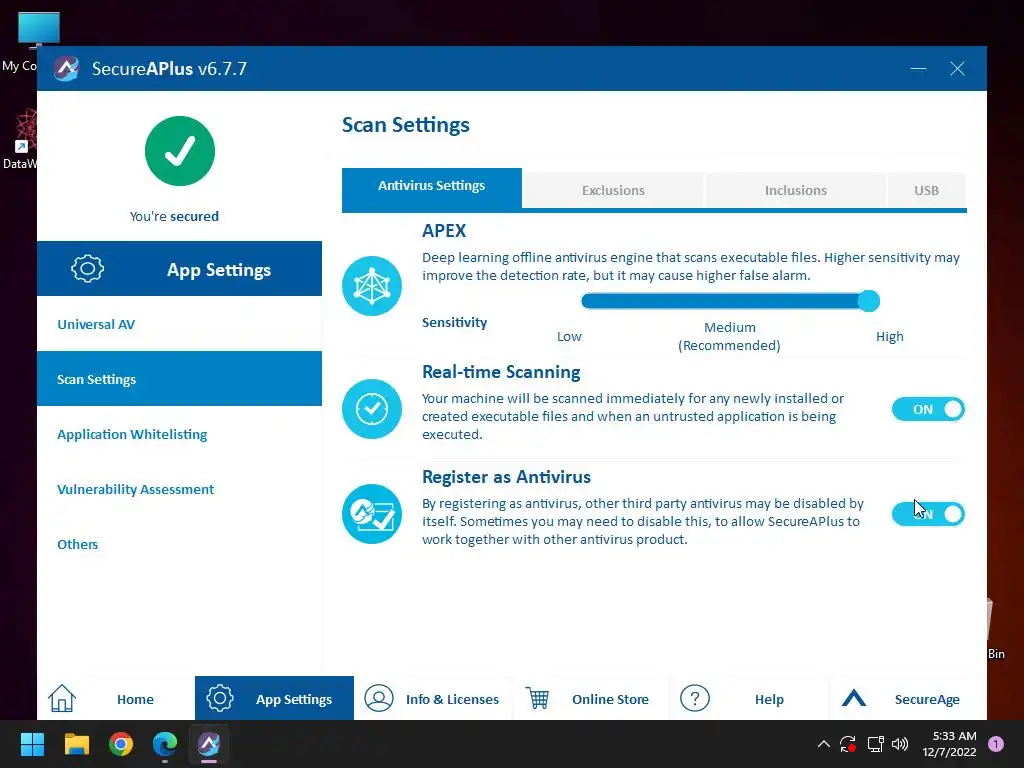The width and height of the screenshot is (1024, 768).
Task: Click the volume speaker tray icon
Action: tap(900, 744)
